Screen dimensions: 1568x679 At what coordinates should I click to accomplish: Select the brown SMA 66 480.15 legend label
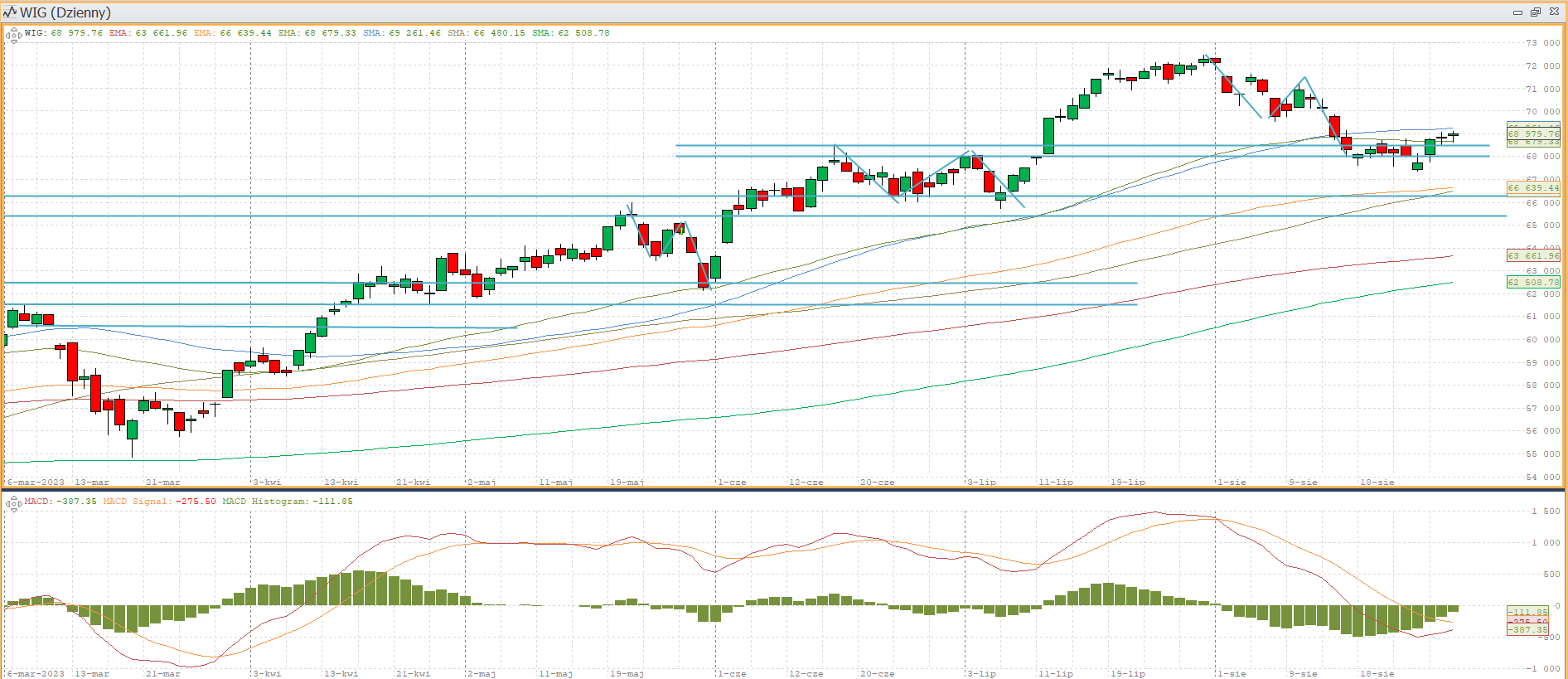point(486,33)
